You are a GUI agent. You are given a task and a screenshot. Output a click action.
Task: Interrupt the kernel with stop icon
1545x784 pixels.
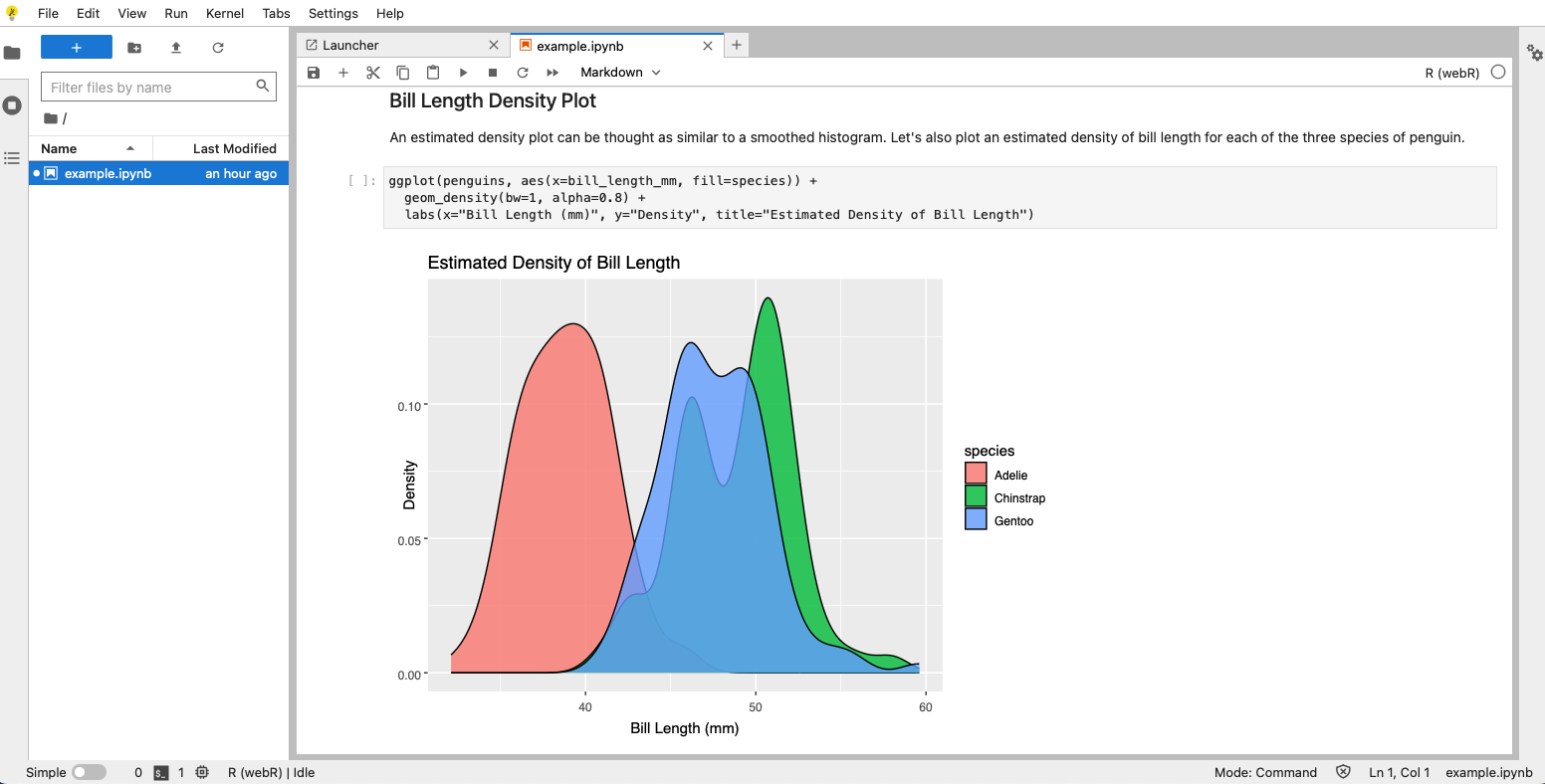493,73
